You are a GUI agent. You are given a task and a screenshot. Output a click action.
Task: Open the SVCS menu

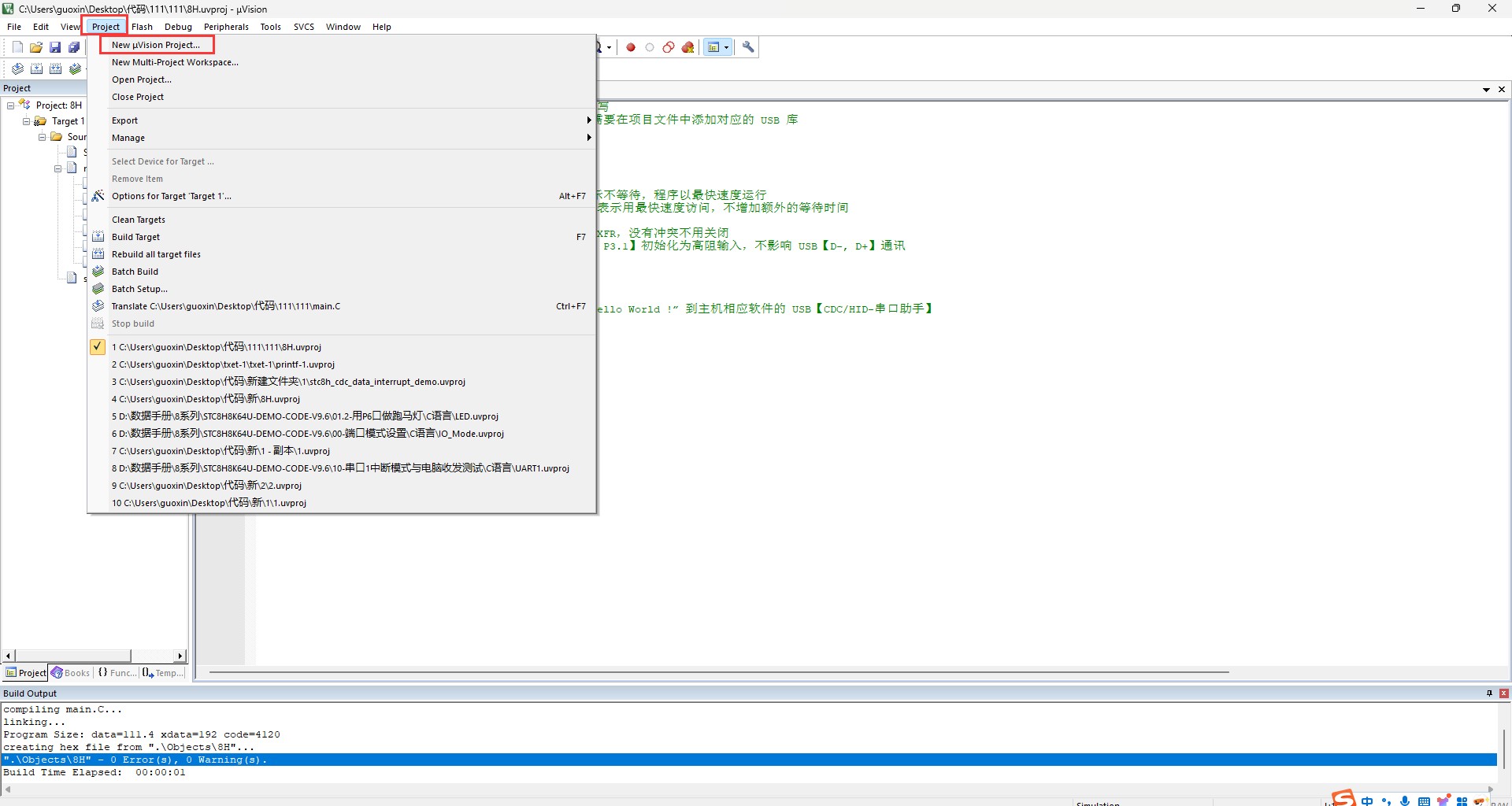point(304,27)
